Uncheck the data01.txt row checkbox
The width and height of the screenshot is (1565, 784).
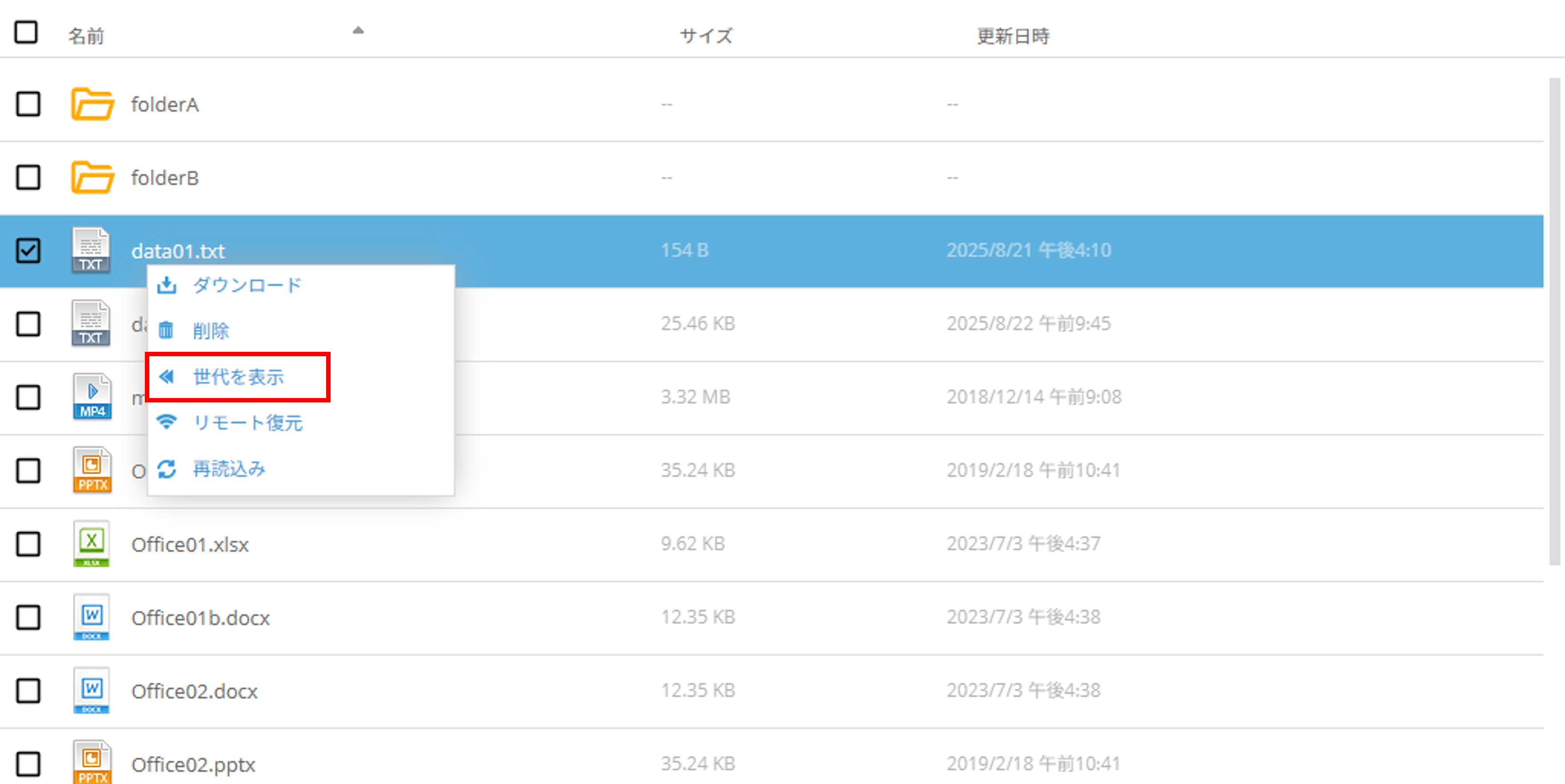point(28,250)
